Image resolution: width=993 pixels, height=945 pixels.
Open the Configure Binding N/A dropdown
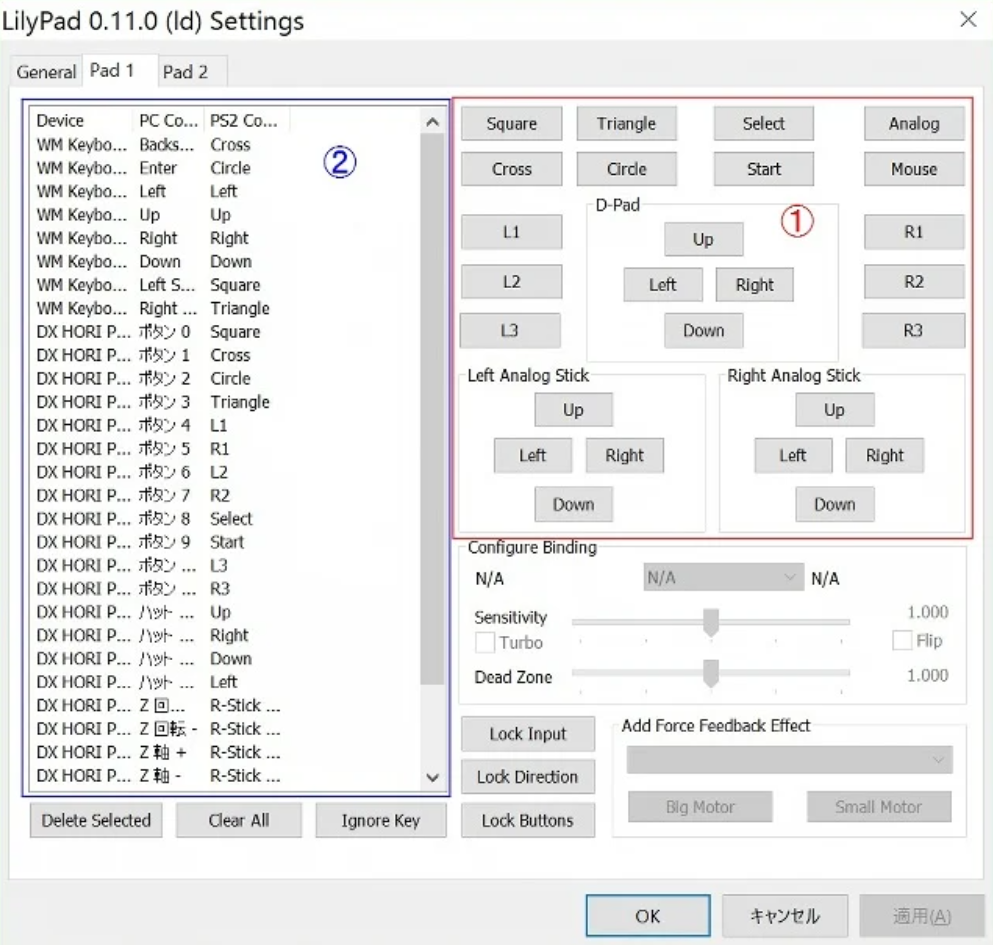pyautogui.click(x=721, y=578)
